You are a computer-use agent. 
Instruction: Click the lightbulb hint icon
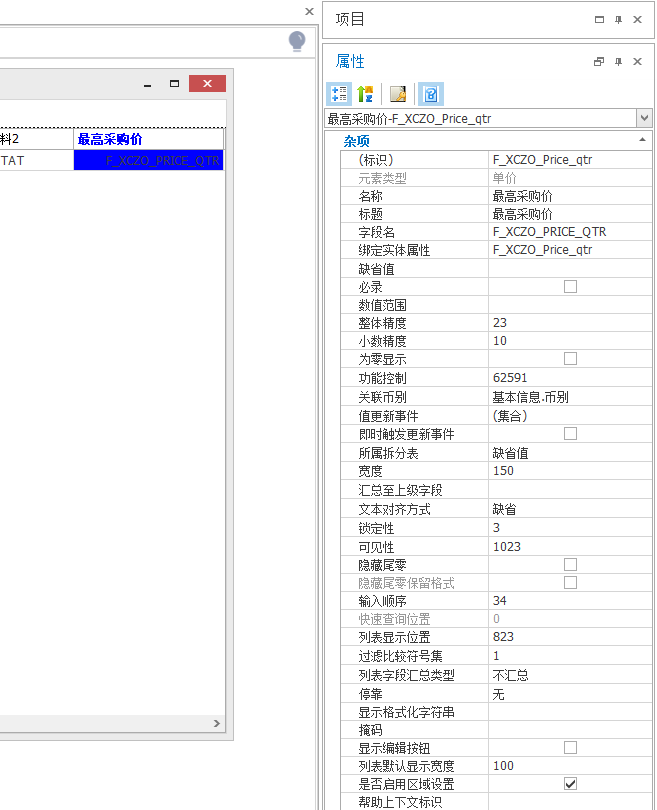pos(297,41)
